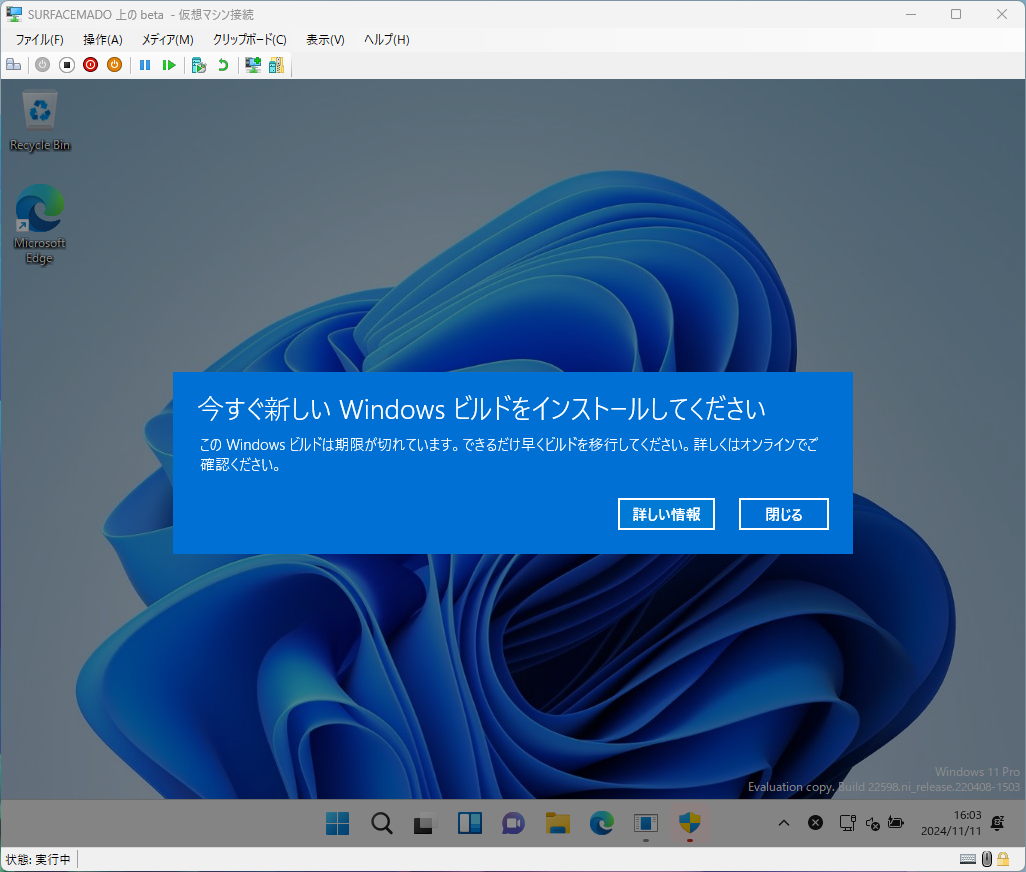Expand hidden icons in the system tray
This screenshot has width=1026, height=872.
coord(783,823)
